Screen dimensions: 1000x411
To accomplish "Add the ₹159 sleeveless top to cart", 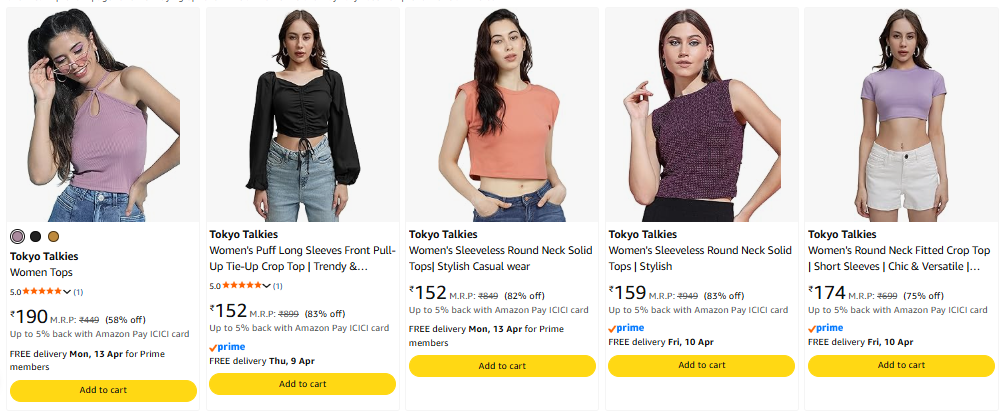I will pos(701,365).
